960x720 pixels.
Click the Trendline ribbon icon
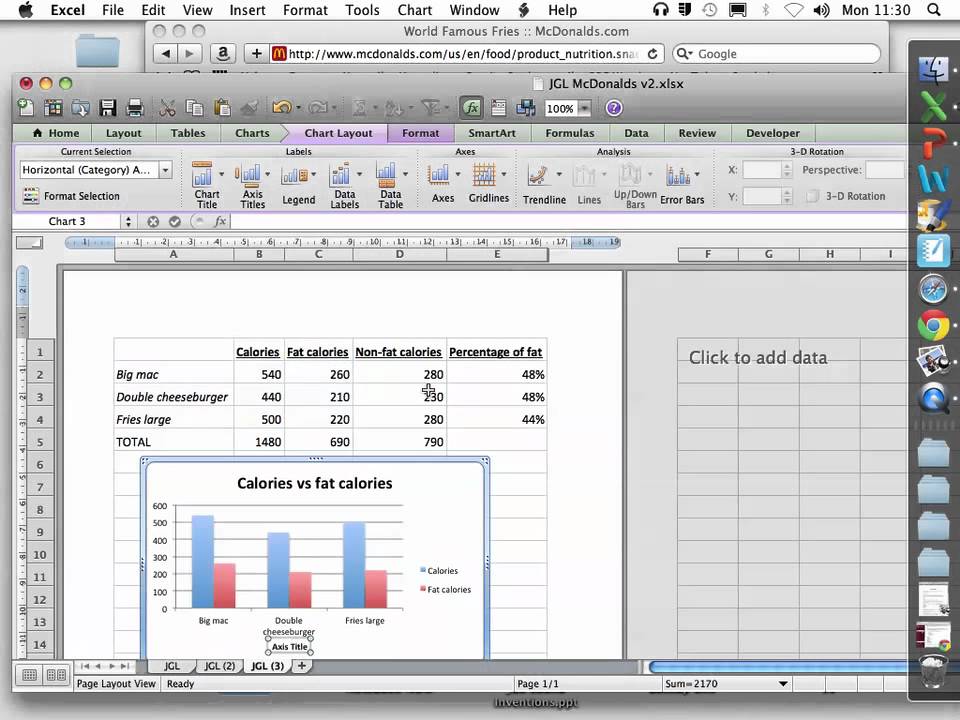point(538,176)
